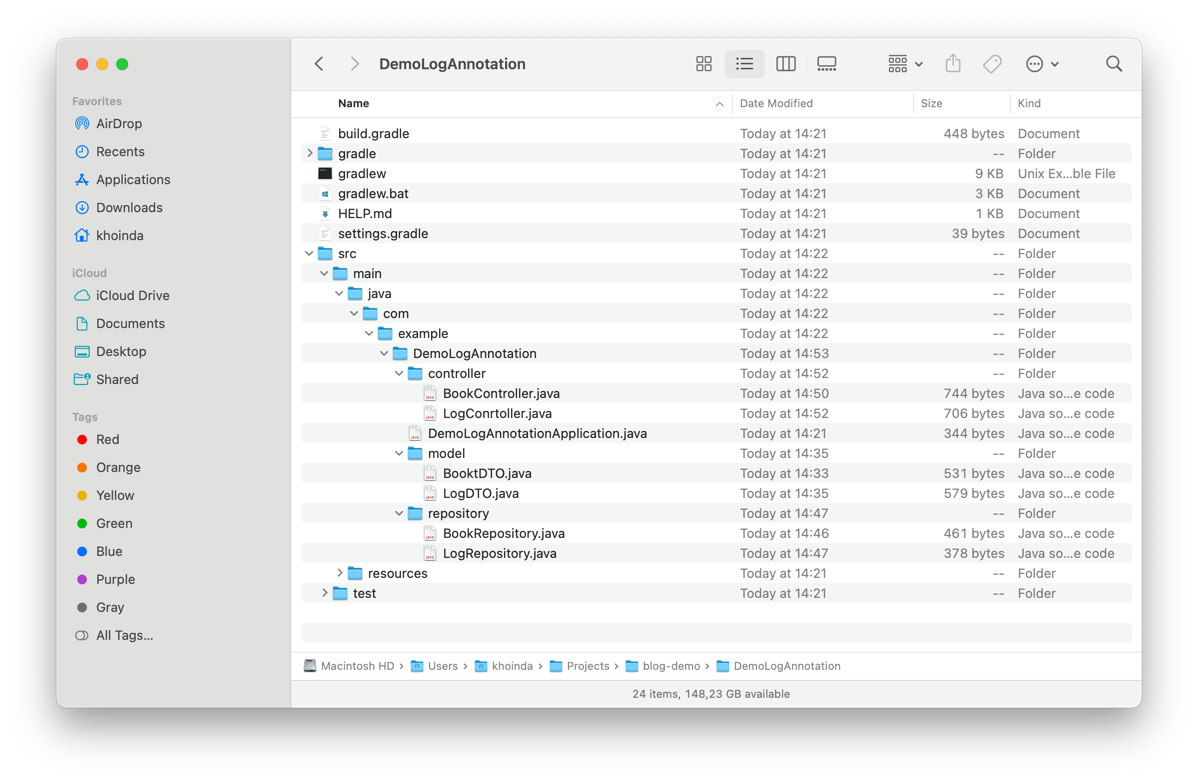Screen dimensions: 1198x782
Task: Sort by Date Modified column header
Action: 776,104
